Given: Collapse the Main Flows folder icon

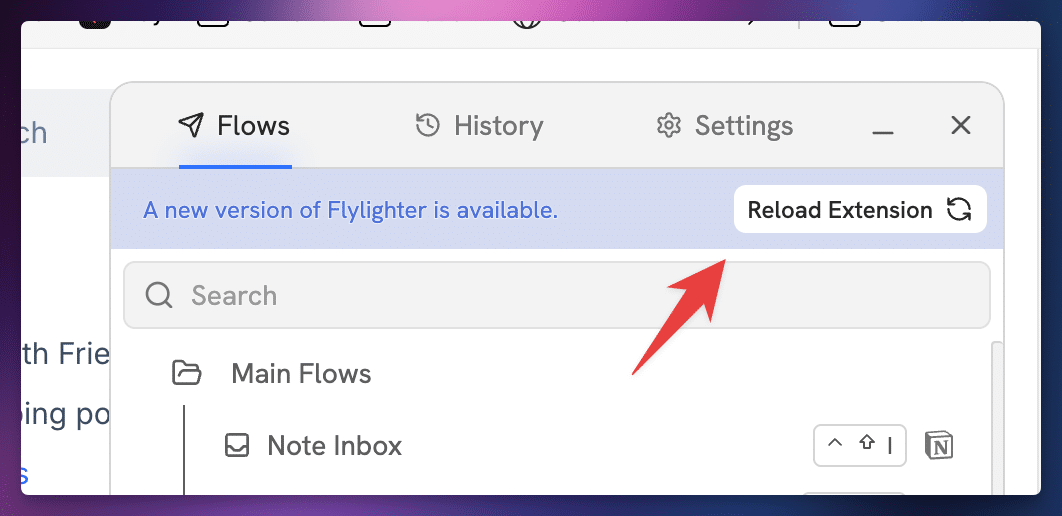Looking at the screenshot, I should tap(187, 374).
